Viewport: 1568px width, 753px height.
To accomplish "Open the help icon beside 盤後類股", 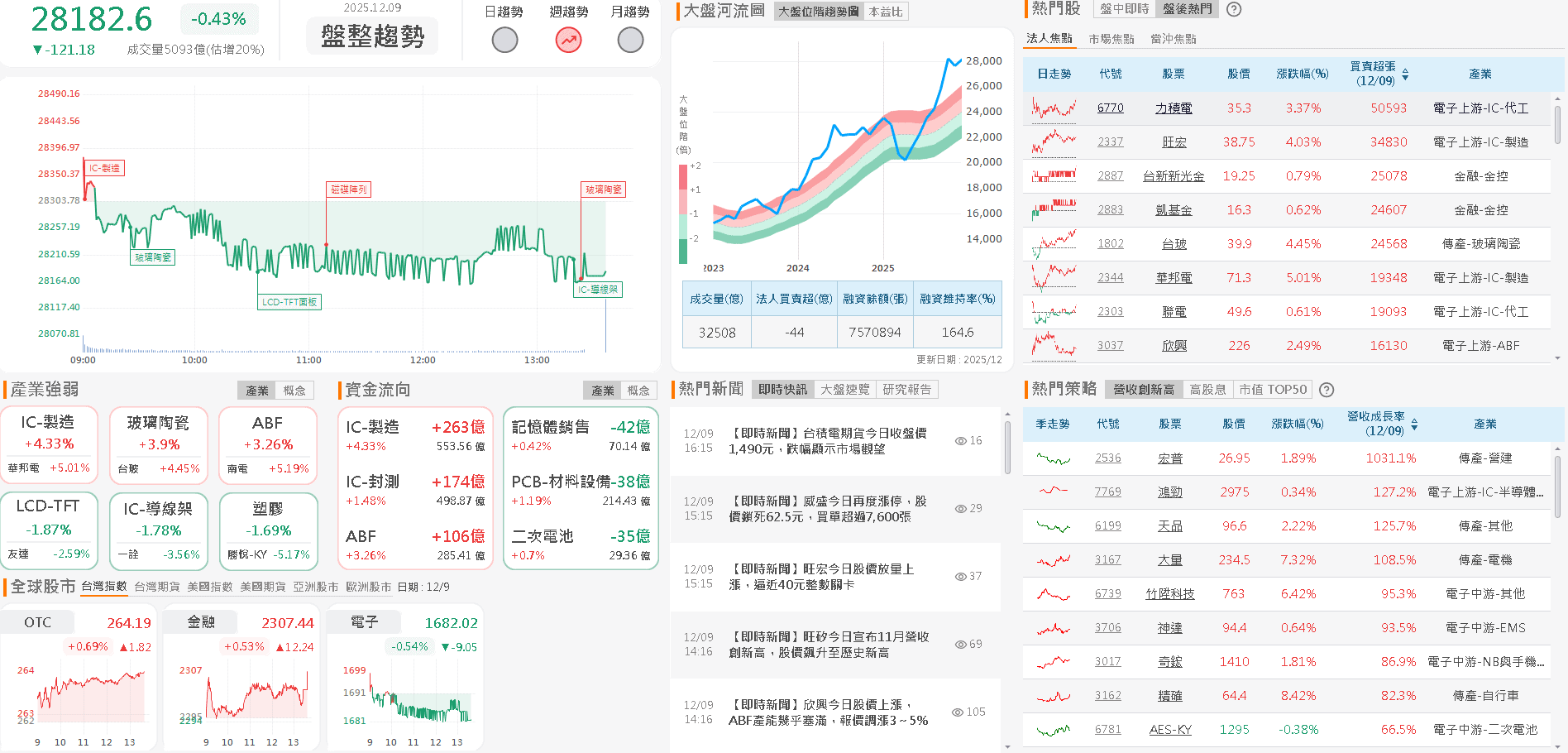I will (x=1233, y=10).
